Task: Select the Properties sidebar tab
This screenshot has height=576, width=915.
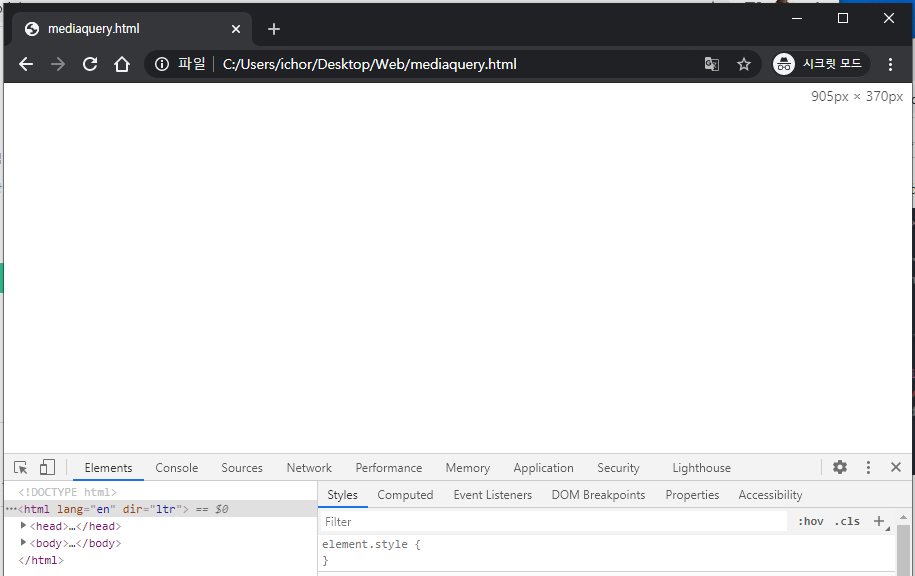Action: point(692,495)
